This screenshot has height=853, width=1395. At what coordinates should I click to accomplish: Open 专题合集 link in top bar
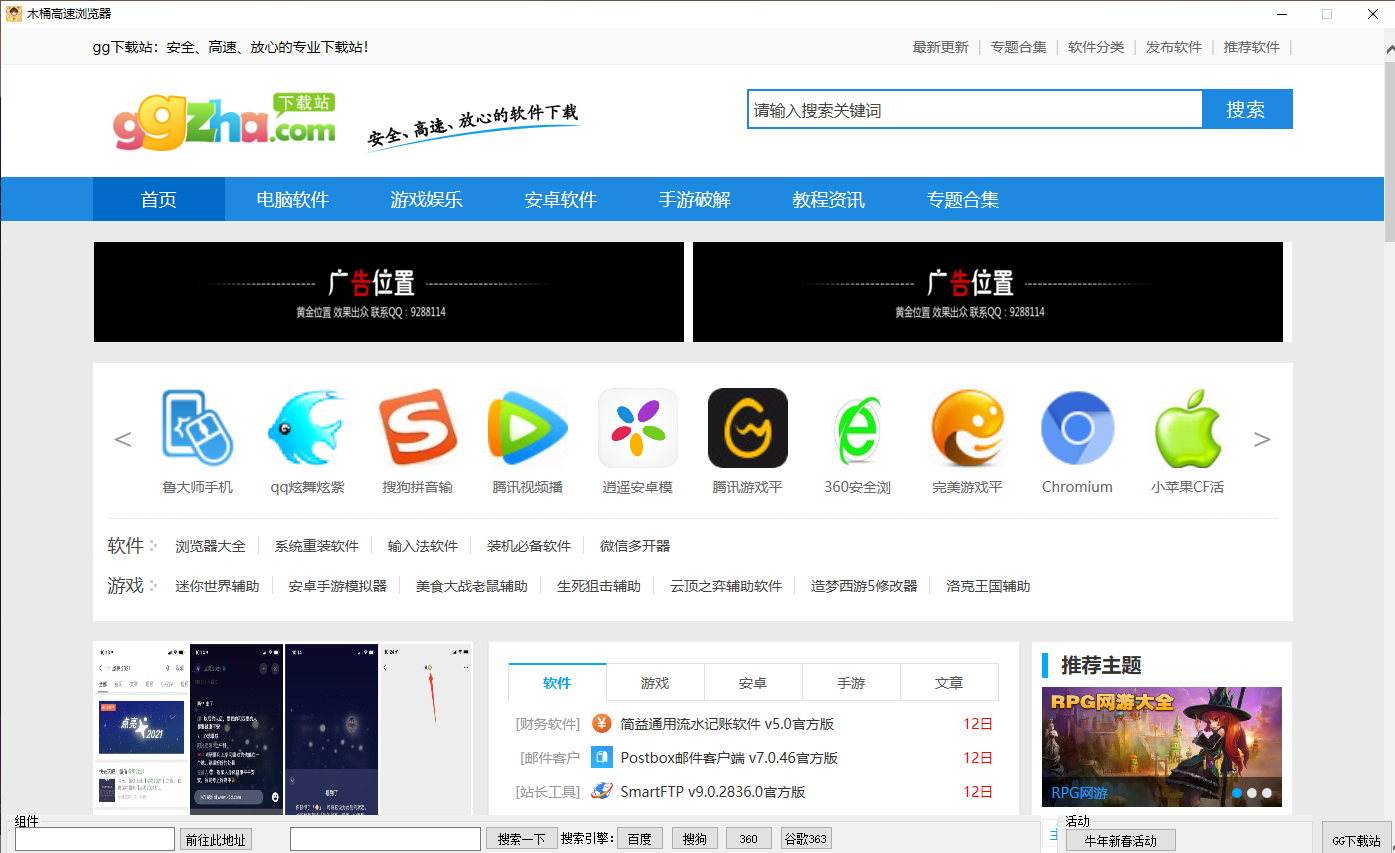click(x=1019, y=47)
